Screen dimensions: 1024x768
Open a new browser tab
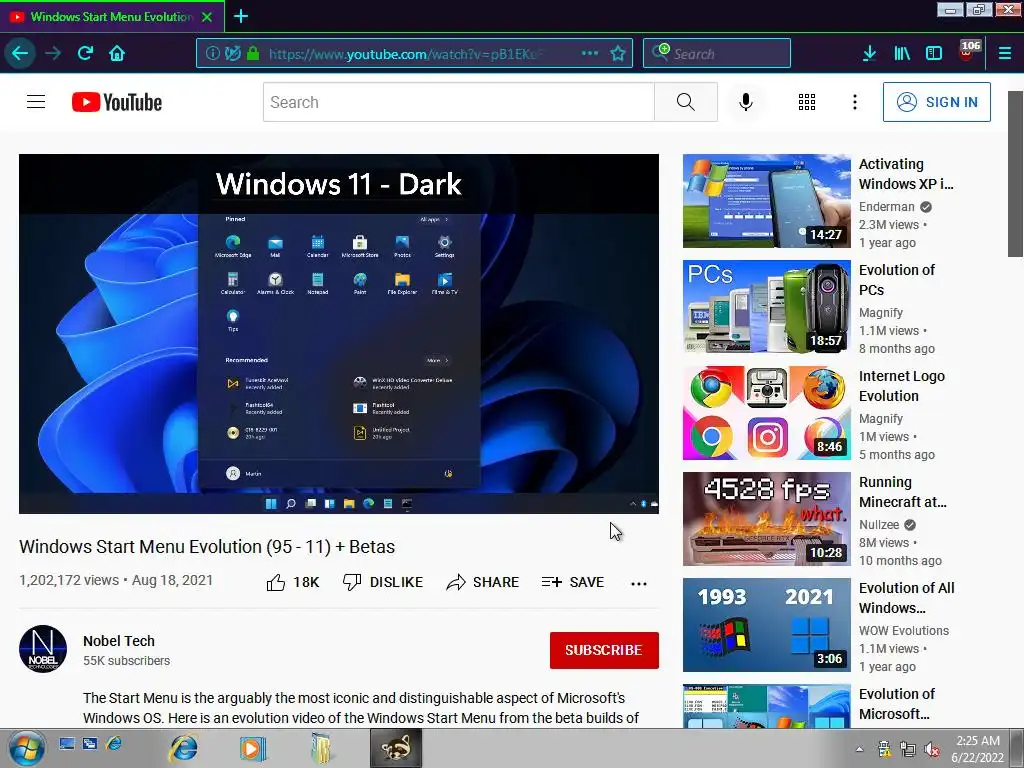(x=241, y=16)
